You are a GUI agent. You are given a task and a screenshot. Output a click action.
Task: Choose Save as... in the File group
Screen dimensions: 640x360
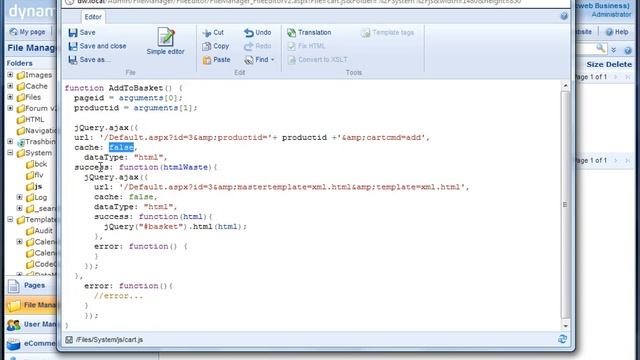89,60
